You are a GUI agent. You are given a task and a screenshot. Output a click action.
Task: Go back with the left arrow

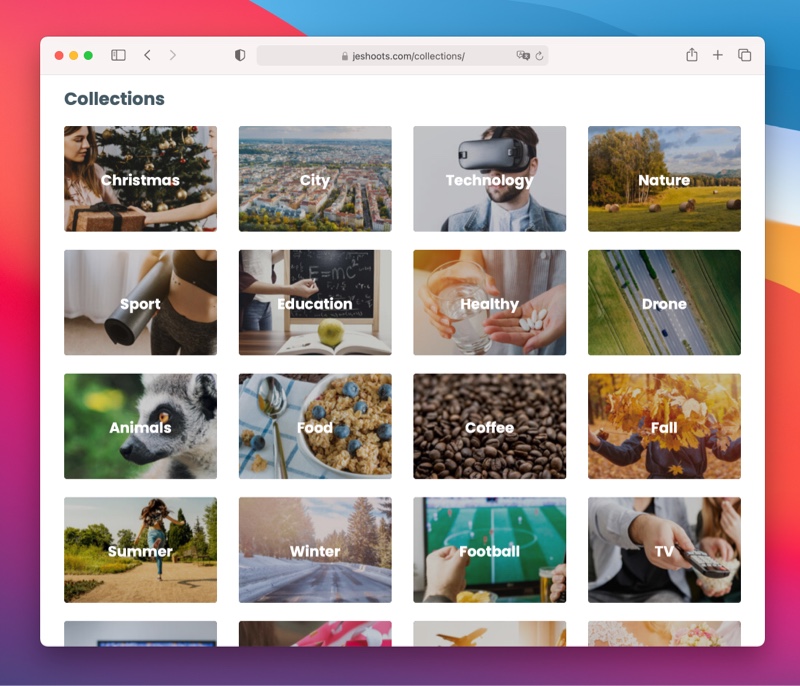tap(147, 55)
